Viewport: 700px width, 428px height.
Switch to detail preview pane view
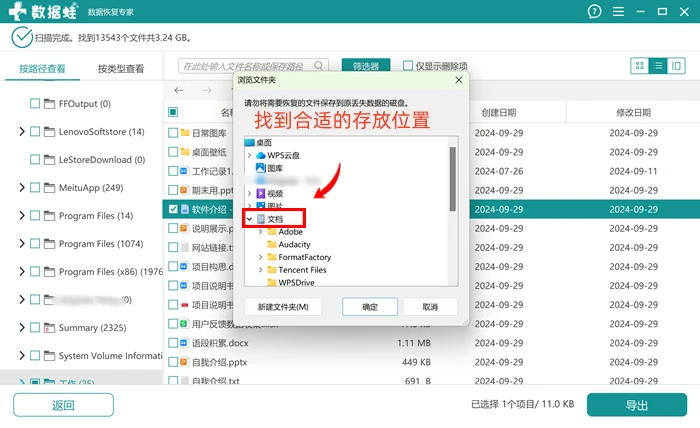[676, 66]
